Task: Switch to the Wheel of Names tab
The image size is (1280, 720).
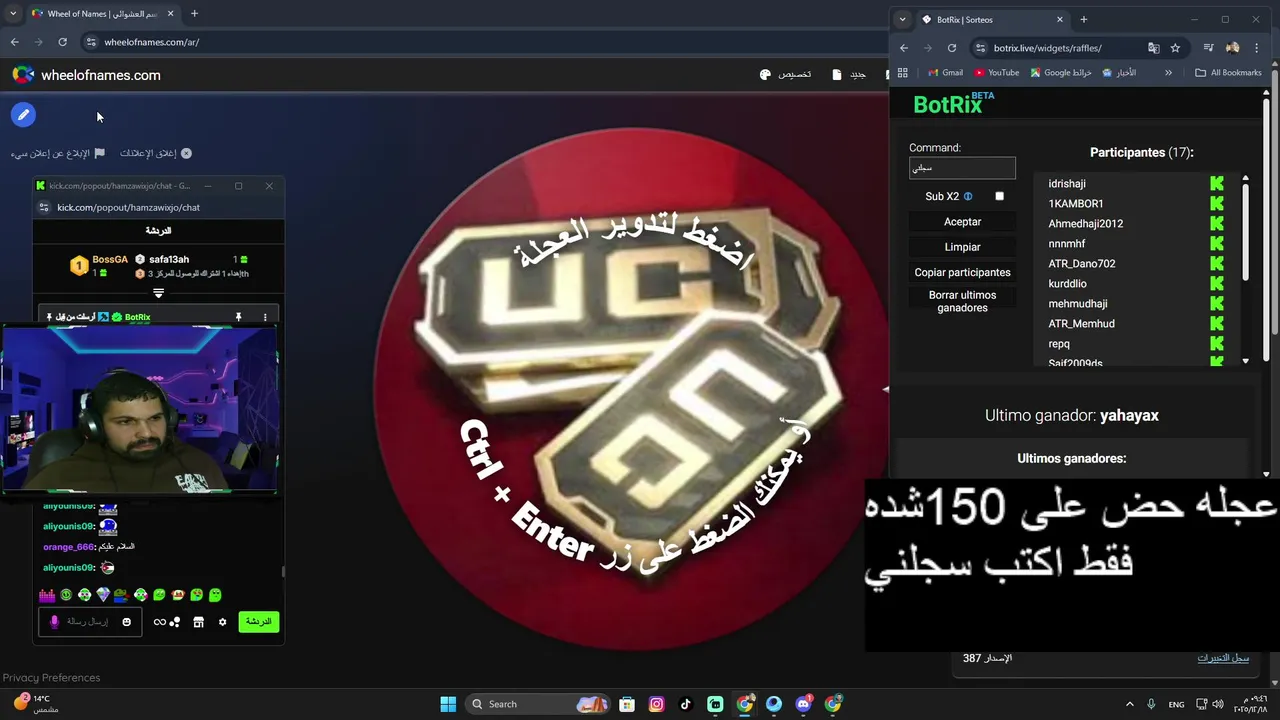Action: point(102,14)
